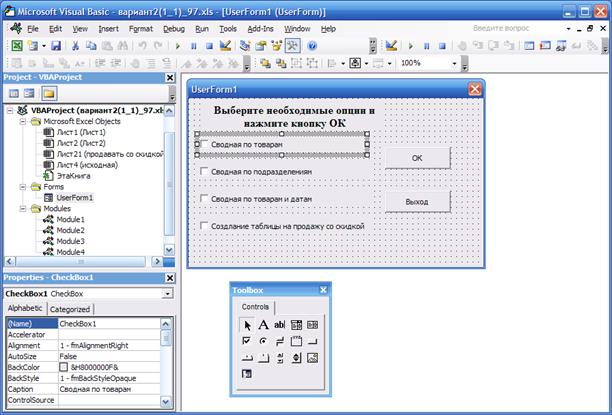
Task: Click the (Name) property value CheckBox1
Action: [x=109, y=324]
